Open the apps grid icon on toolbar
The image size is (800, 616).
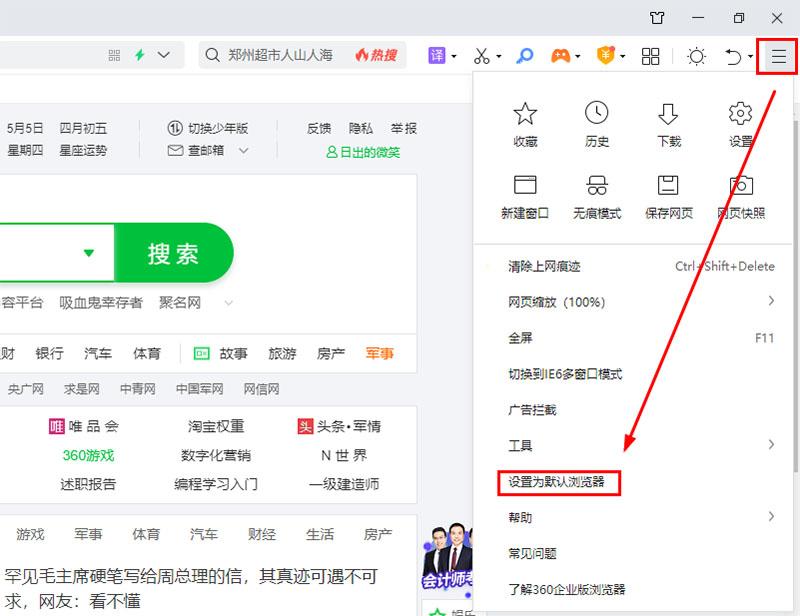pos(650,56)
